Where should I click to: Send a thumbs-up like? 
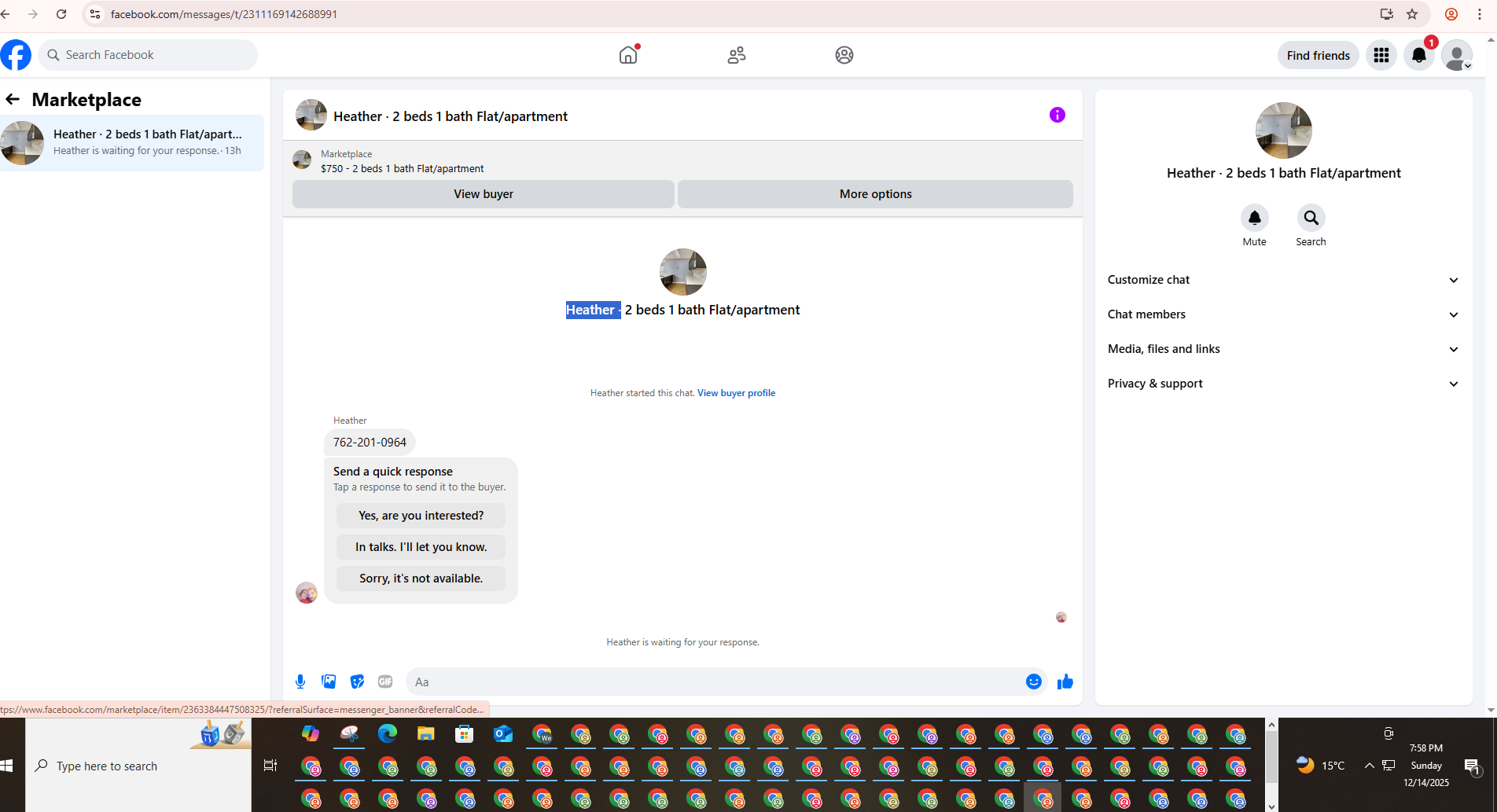click(1065, 682)
